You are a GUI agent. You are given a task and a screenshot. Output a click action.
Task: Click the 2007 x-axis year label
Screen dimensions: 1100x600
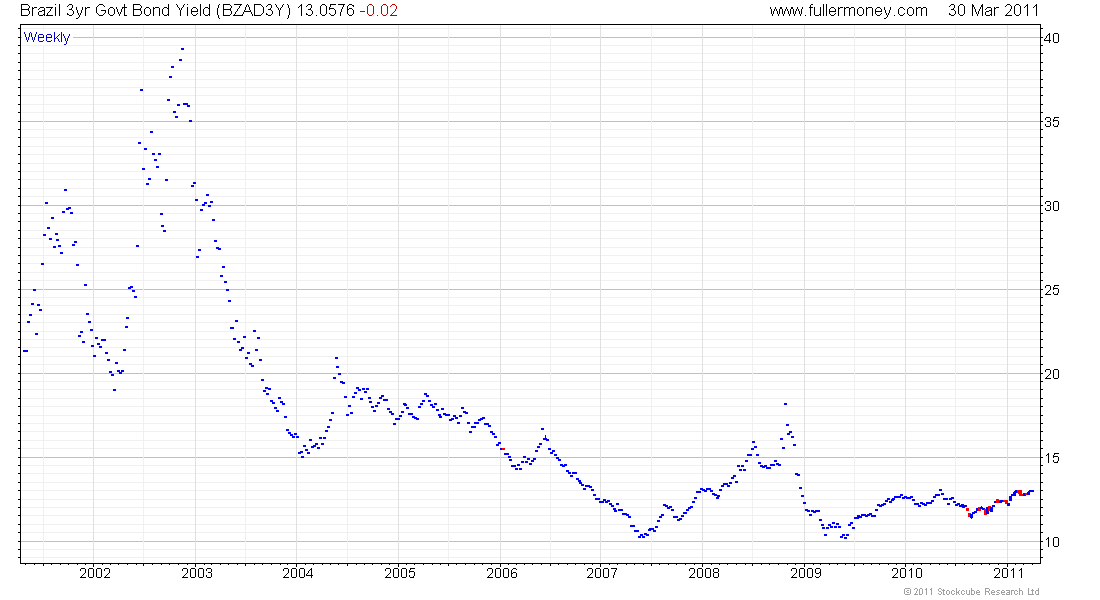click(x=602, y=573)
